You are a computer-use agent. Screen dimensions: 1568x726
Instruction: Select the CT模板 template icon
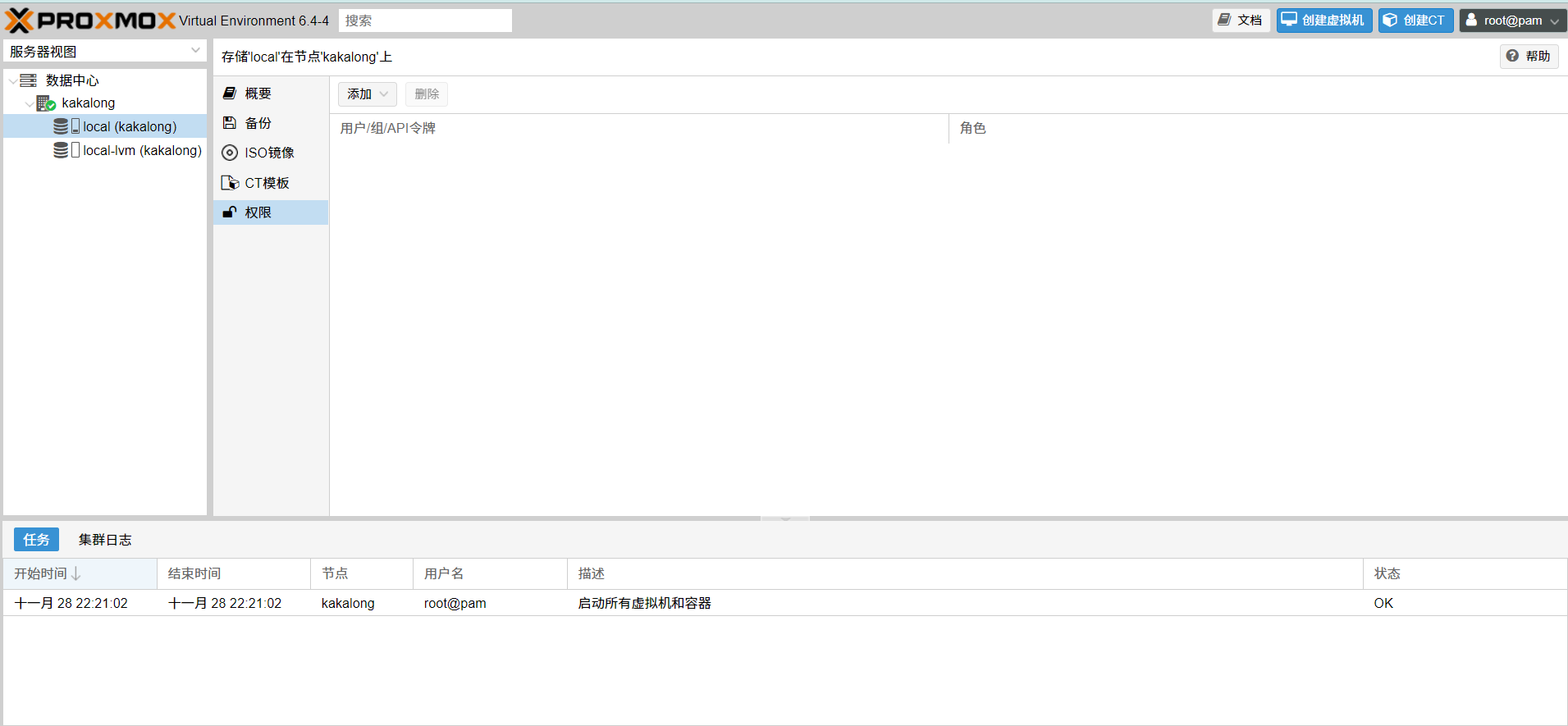click(x=230, y=183)
